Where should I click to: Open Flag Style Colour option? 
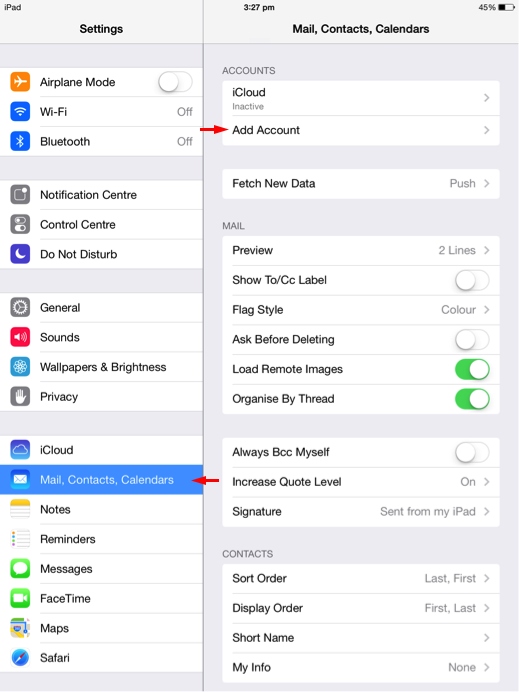[361, 310]
